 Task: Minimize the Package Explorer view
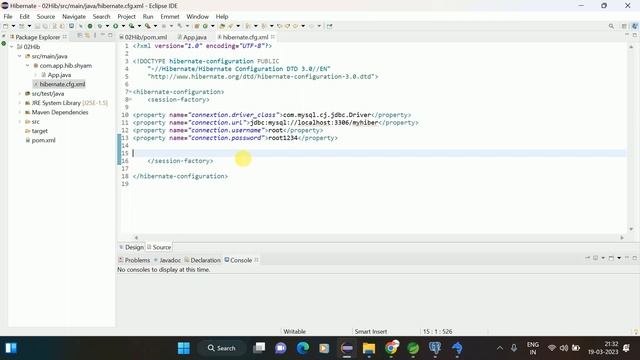coord(103,36)
